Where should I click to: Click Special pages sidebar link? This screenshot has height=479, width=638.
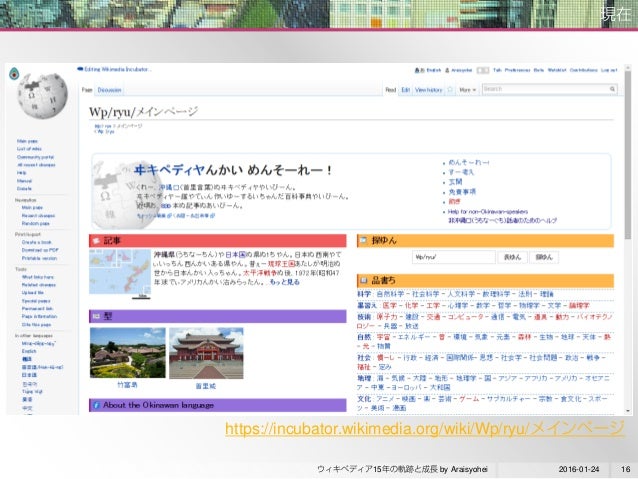pos(36,301)
